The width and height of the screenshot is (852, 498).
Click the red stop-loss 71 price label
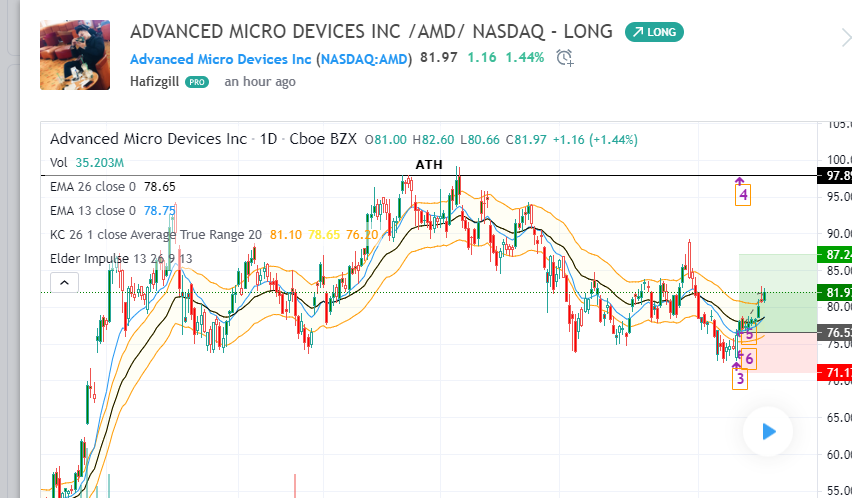pos(835,373)
